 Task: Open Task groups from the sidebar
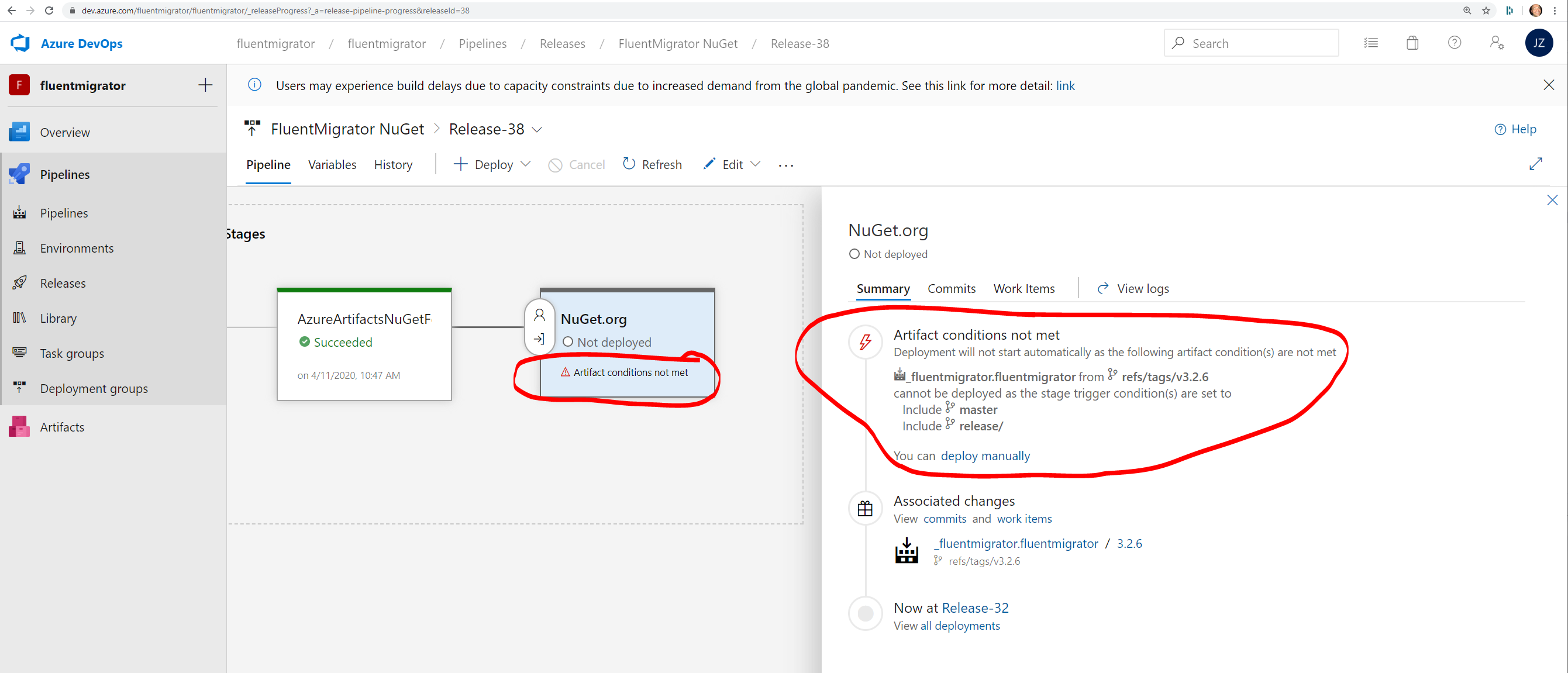pos(19,353)
